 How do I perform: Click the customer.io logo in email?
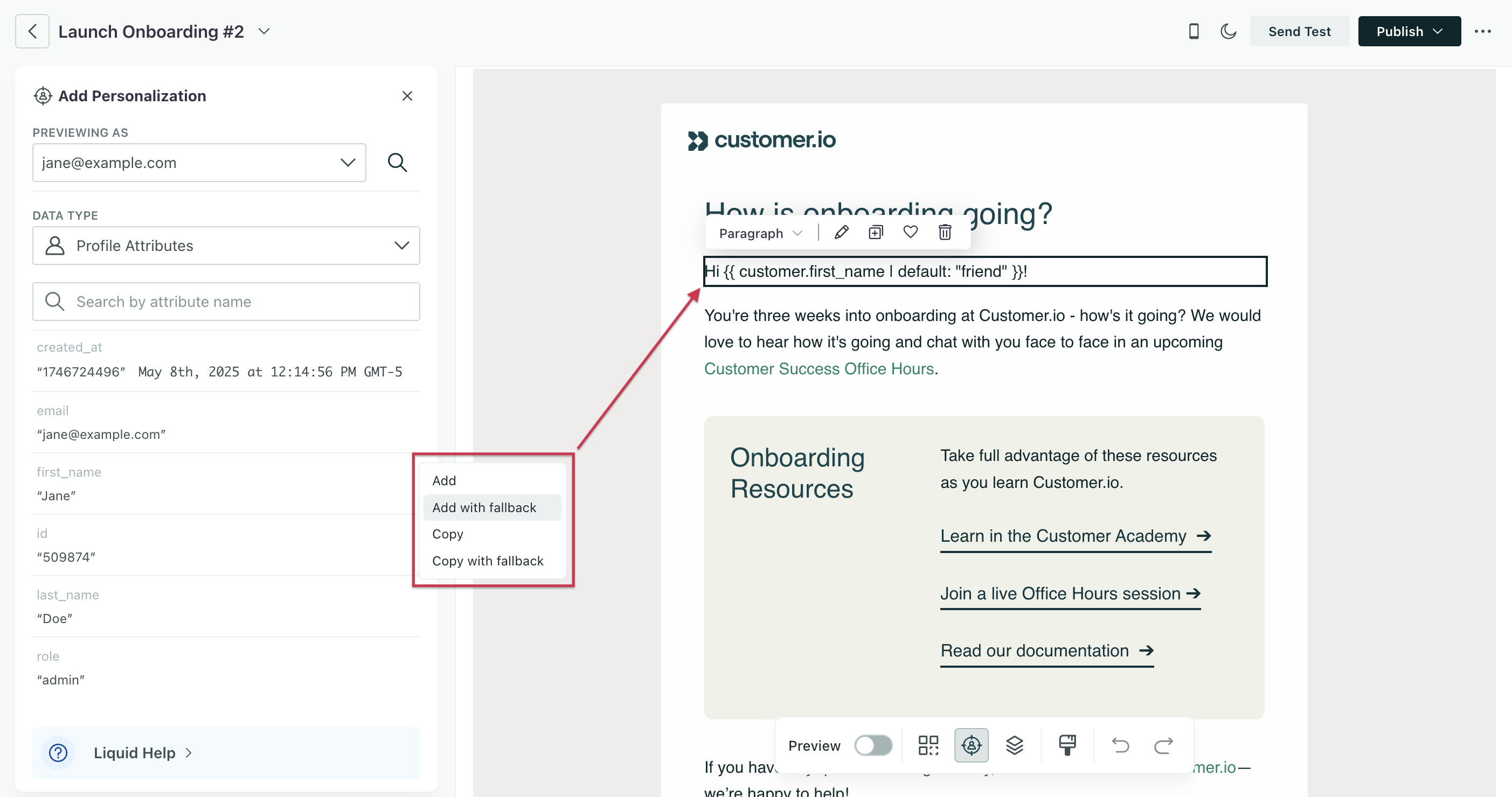761,140
